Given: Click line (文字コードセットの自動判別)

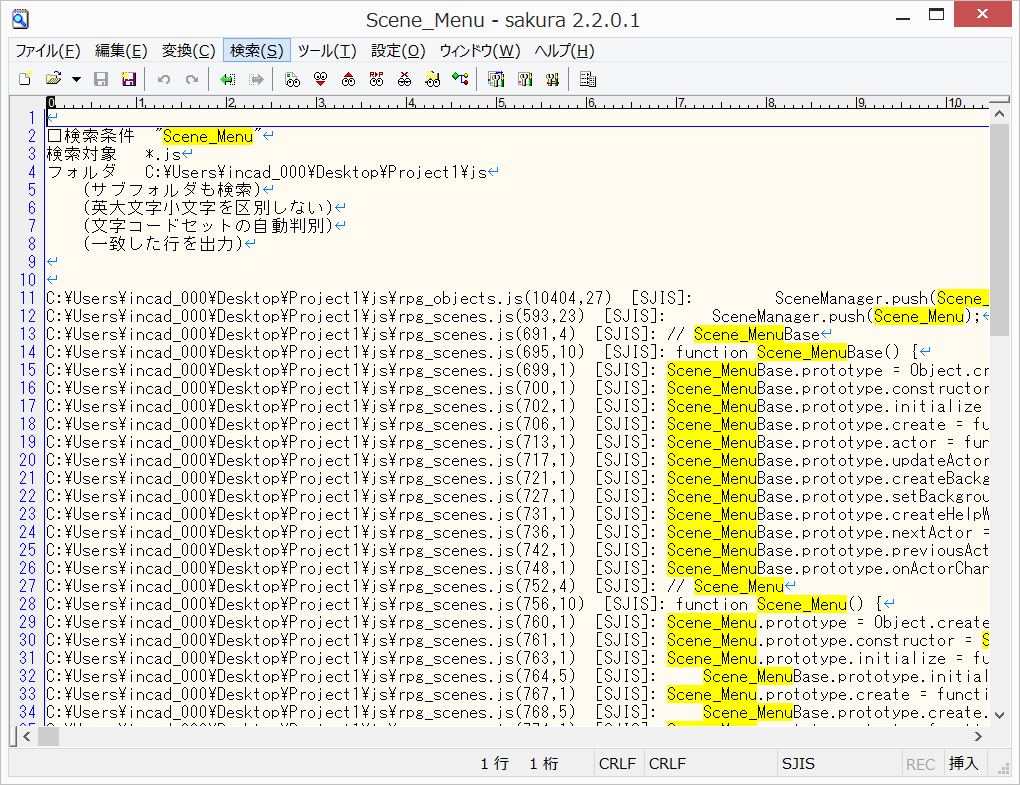Looking at the screenshot, I should coord(214,226).
